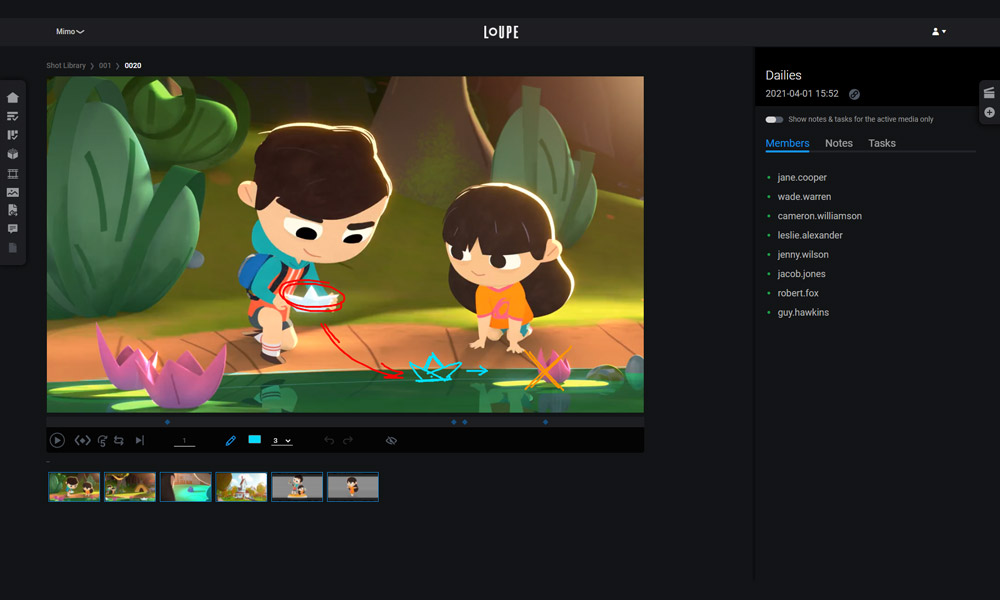This screenshot has height=600, width=1000.
Task: Click the copy link icon beside the date
Action: (x=854, y=94)
